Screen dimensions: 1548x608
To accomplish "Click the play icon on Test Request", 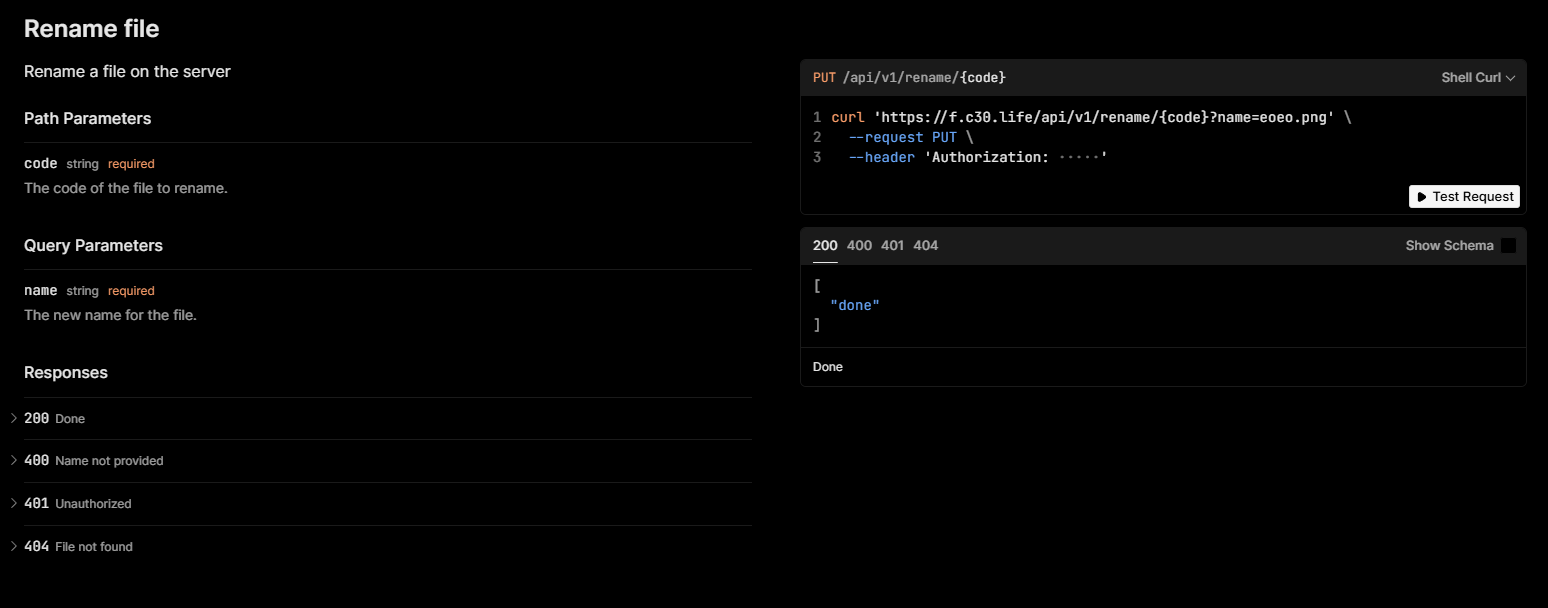I will (1422, 197).
